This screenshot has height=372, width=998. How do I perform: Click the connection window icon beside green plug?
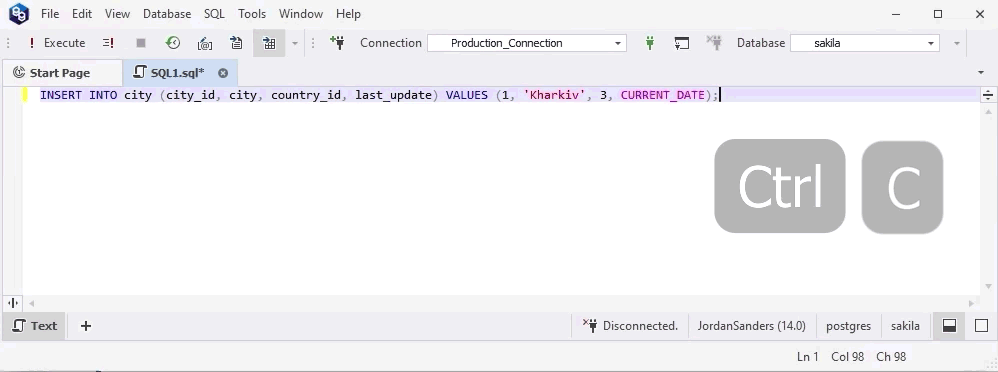[x=682, y=43]
